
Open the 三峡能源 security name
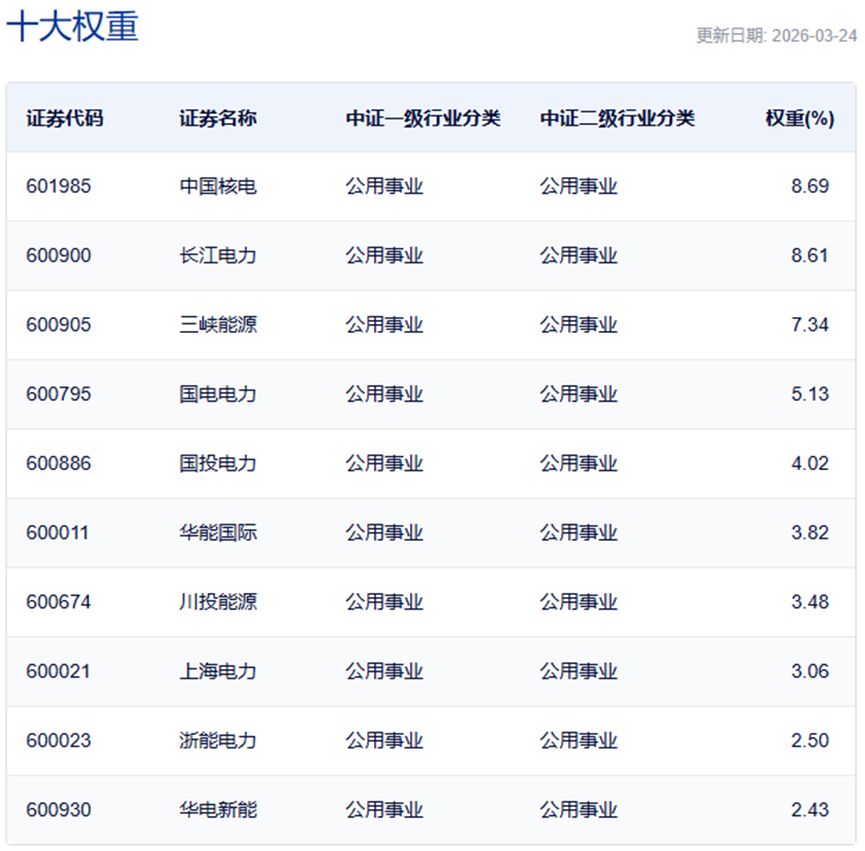tap(218, 325)
